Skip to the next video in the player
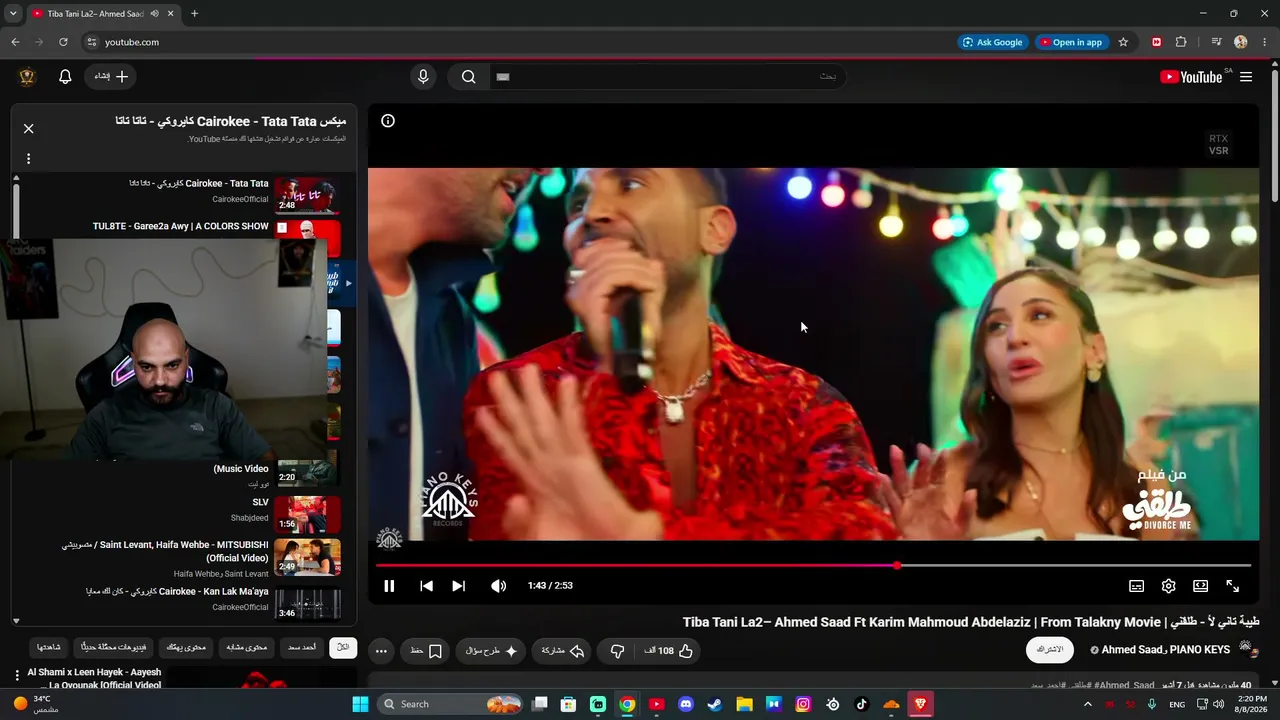1280x720 pixels. coord(458,586)
